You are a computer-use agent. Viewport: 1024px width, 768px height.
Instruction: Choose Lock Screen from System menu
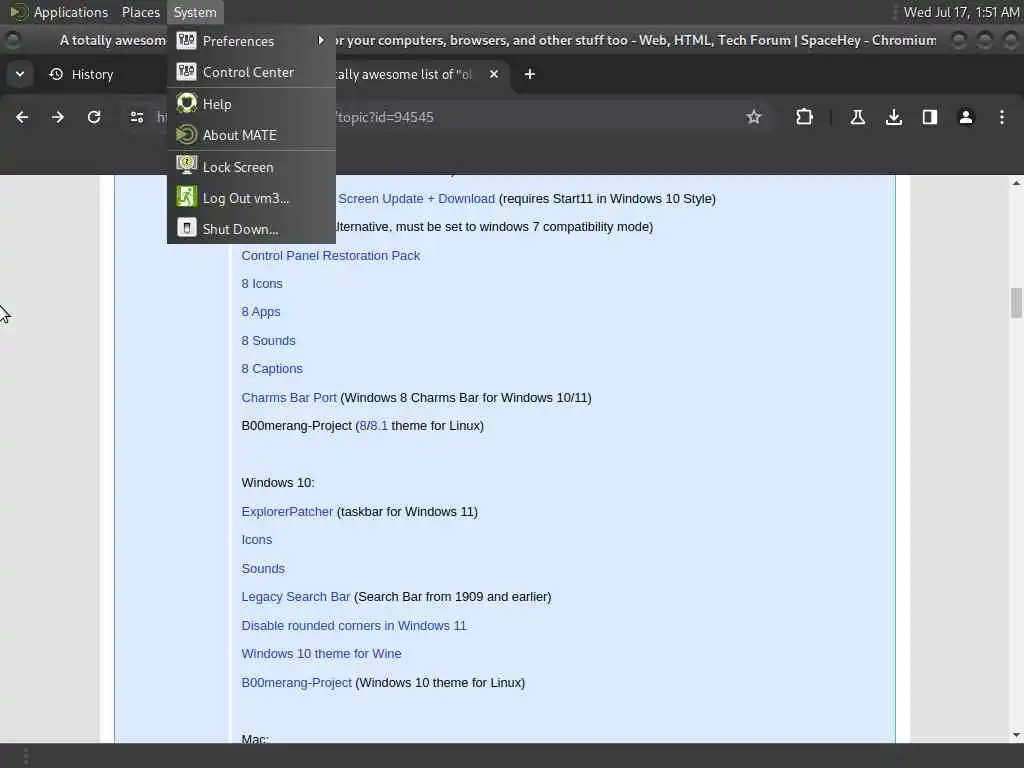(251, 167)
